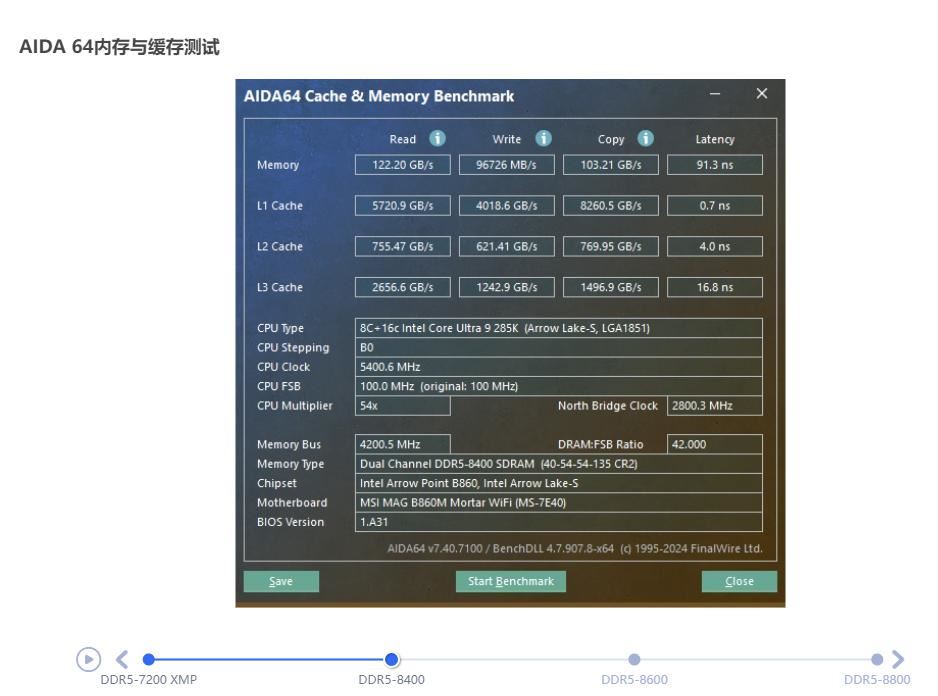Click Motherboard field MSI MAG B860M Mortar
This screenshot has width=938, height=696.
559,503
